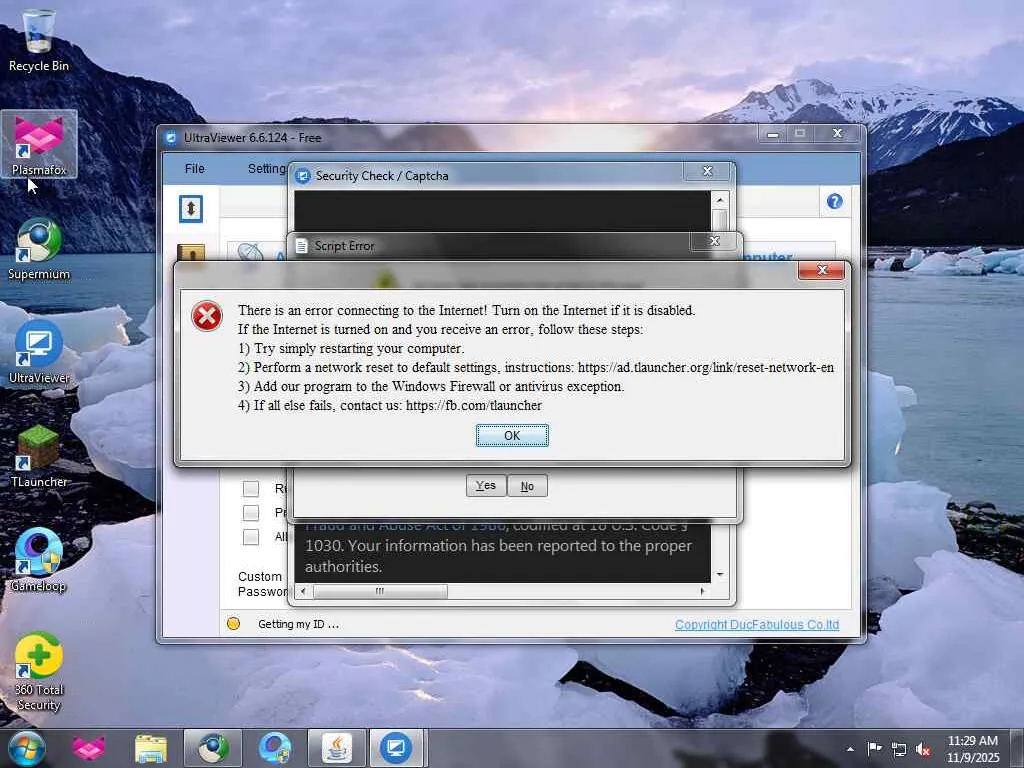
Task: Click the taskbar clock showing 11:29 AM
Action: 972,749
